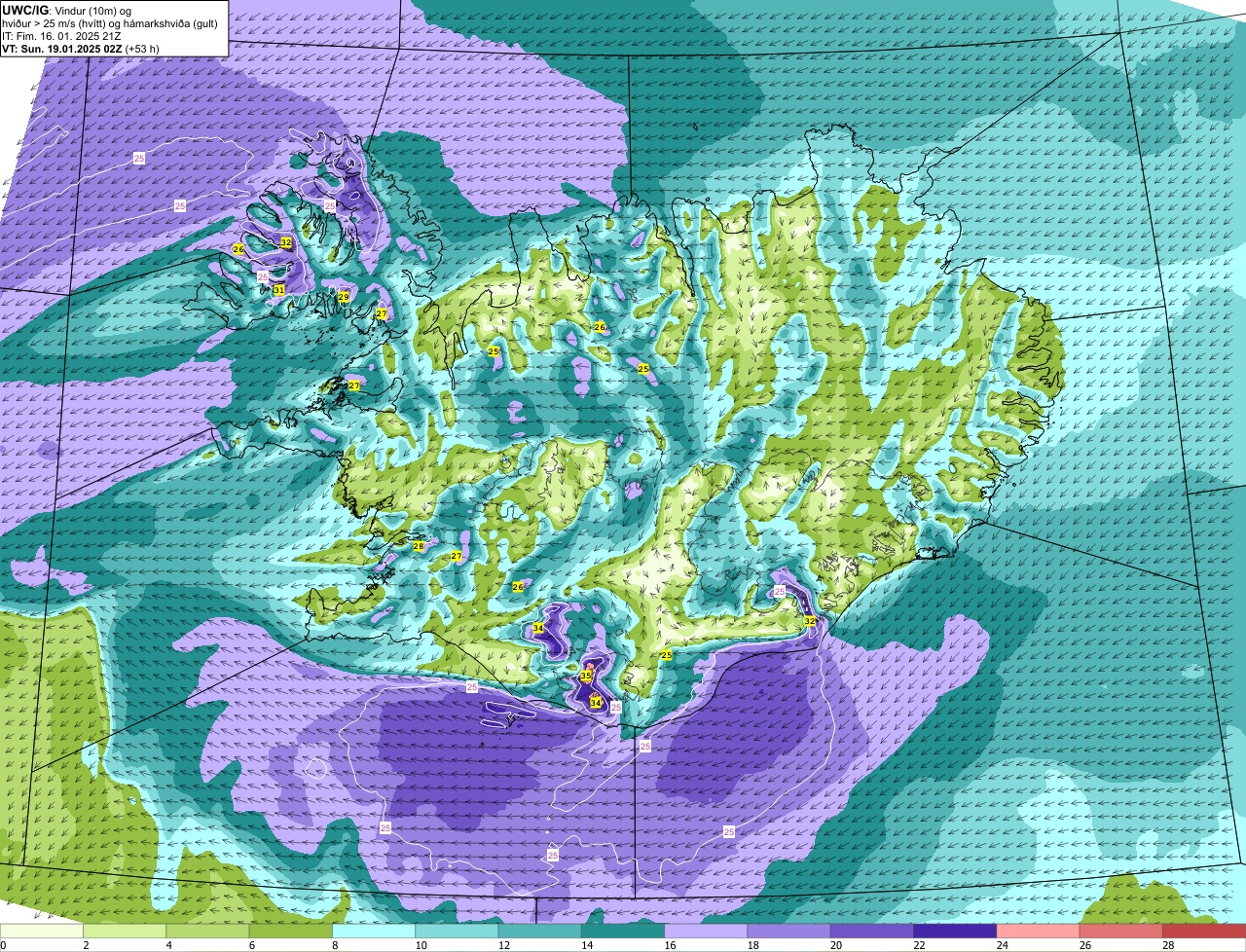Viewport: 1246px width, 952px height.
Task: Pick the 20–22 m/s medium purple swatch
Action: click(872, 932)
